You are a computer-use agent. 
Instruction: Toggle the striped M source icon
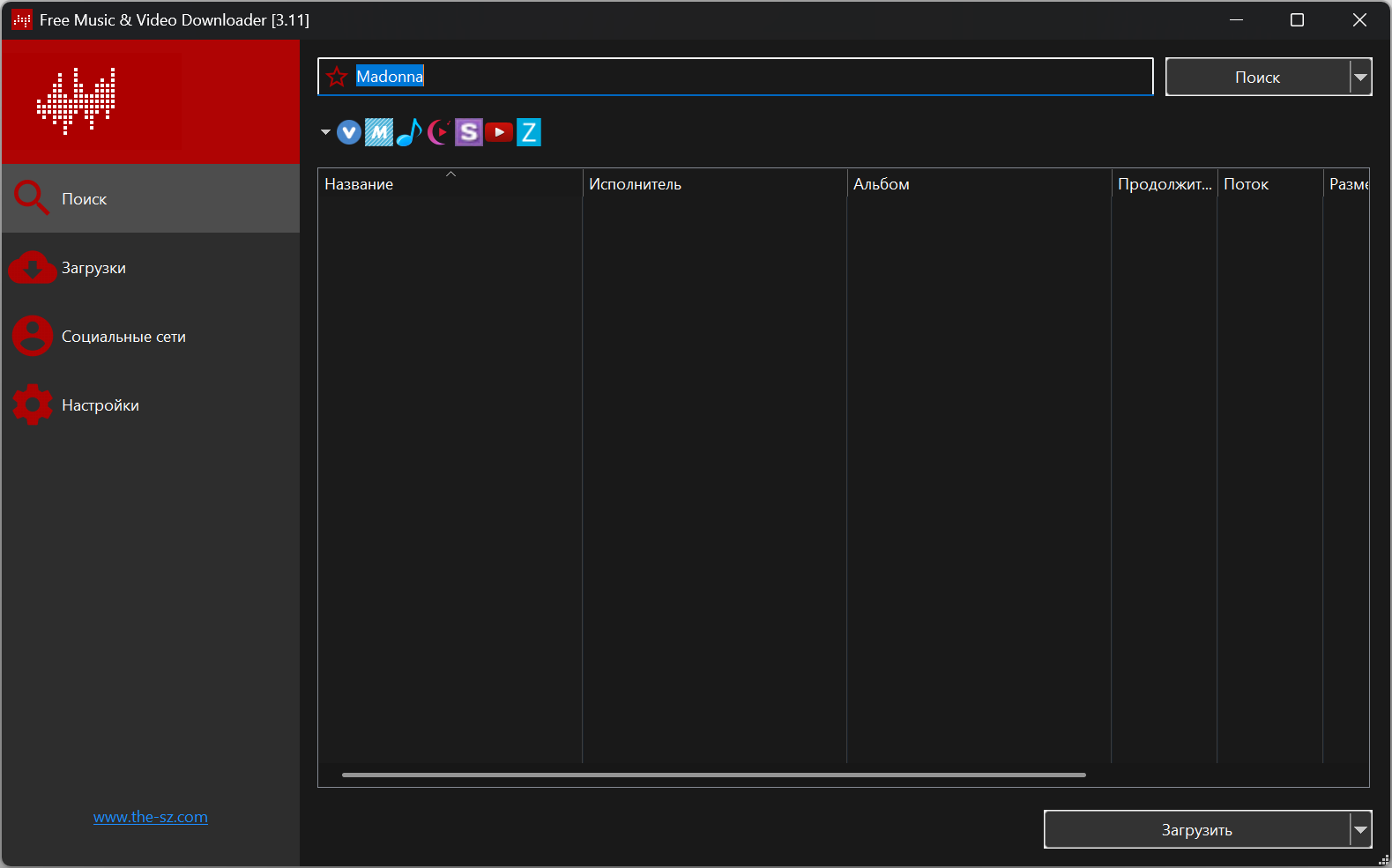pyautogui.click(x=379, y=132)
